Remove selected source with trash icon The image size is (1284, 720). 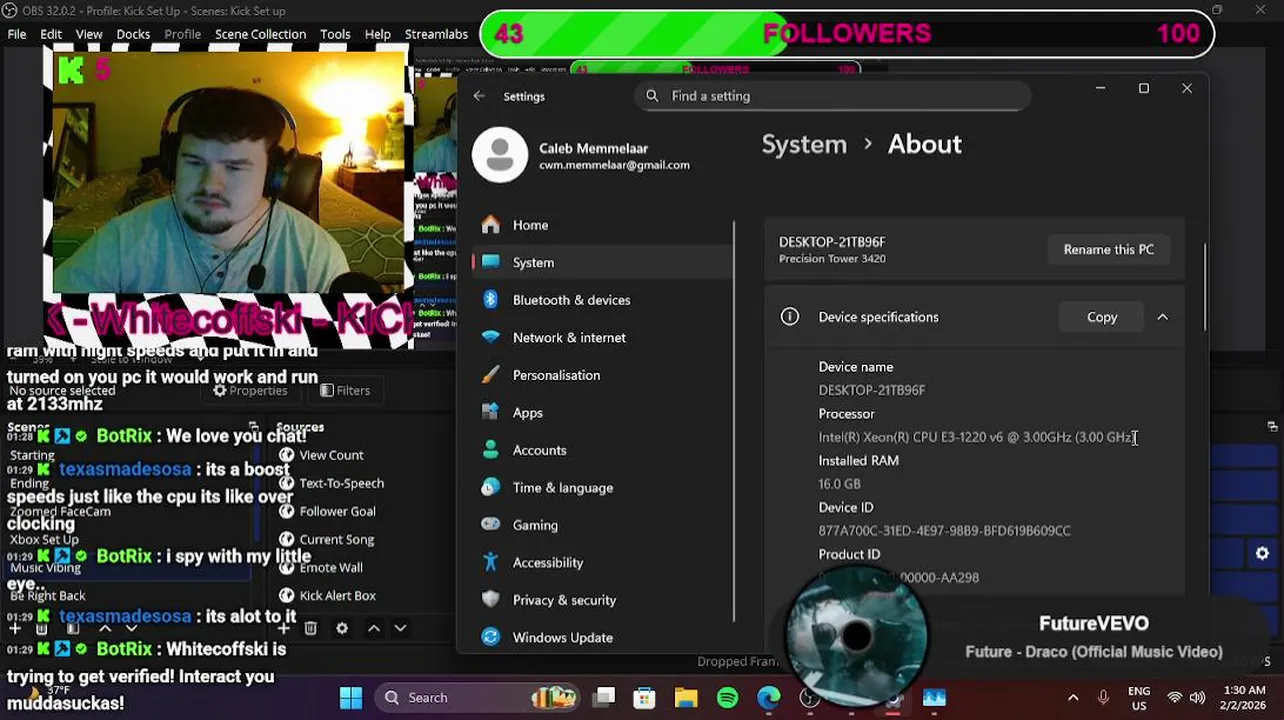point(311,628)
